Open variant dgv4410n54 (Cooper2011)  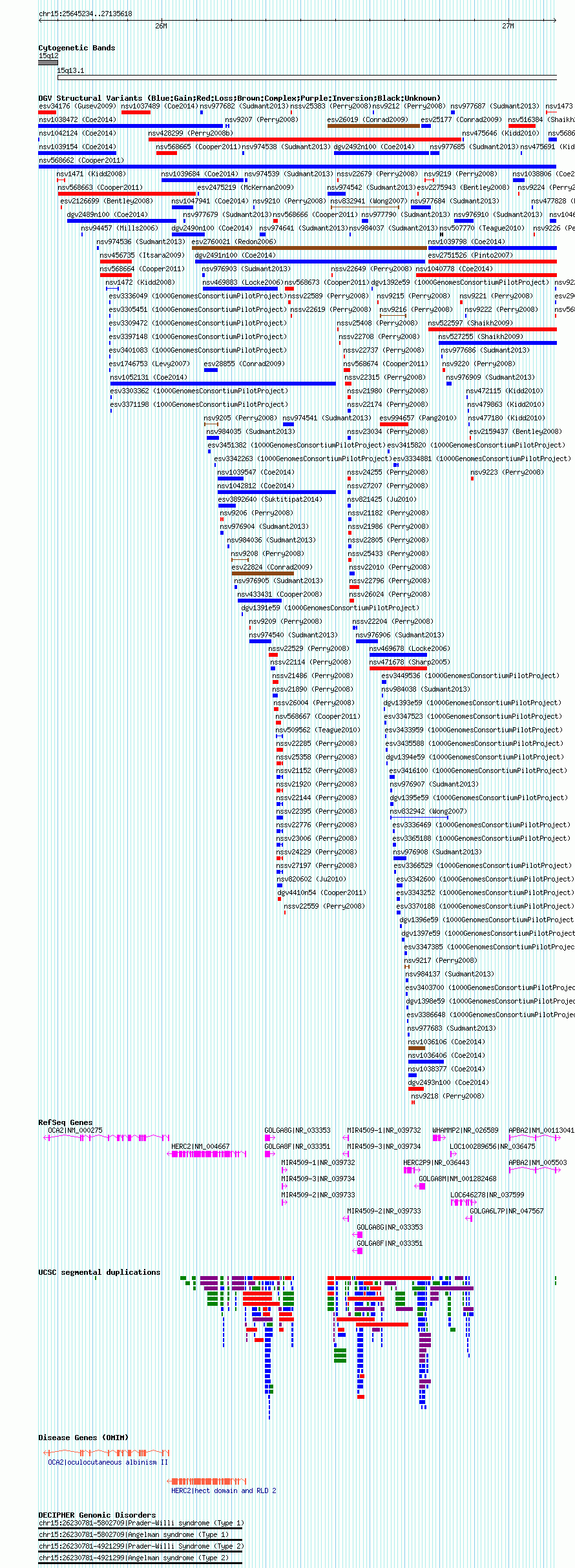tap(322, 892)
